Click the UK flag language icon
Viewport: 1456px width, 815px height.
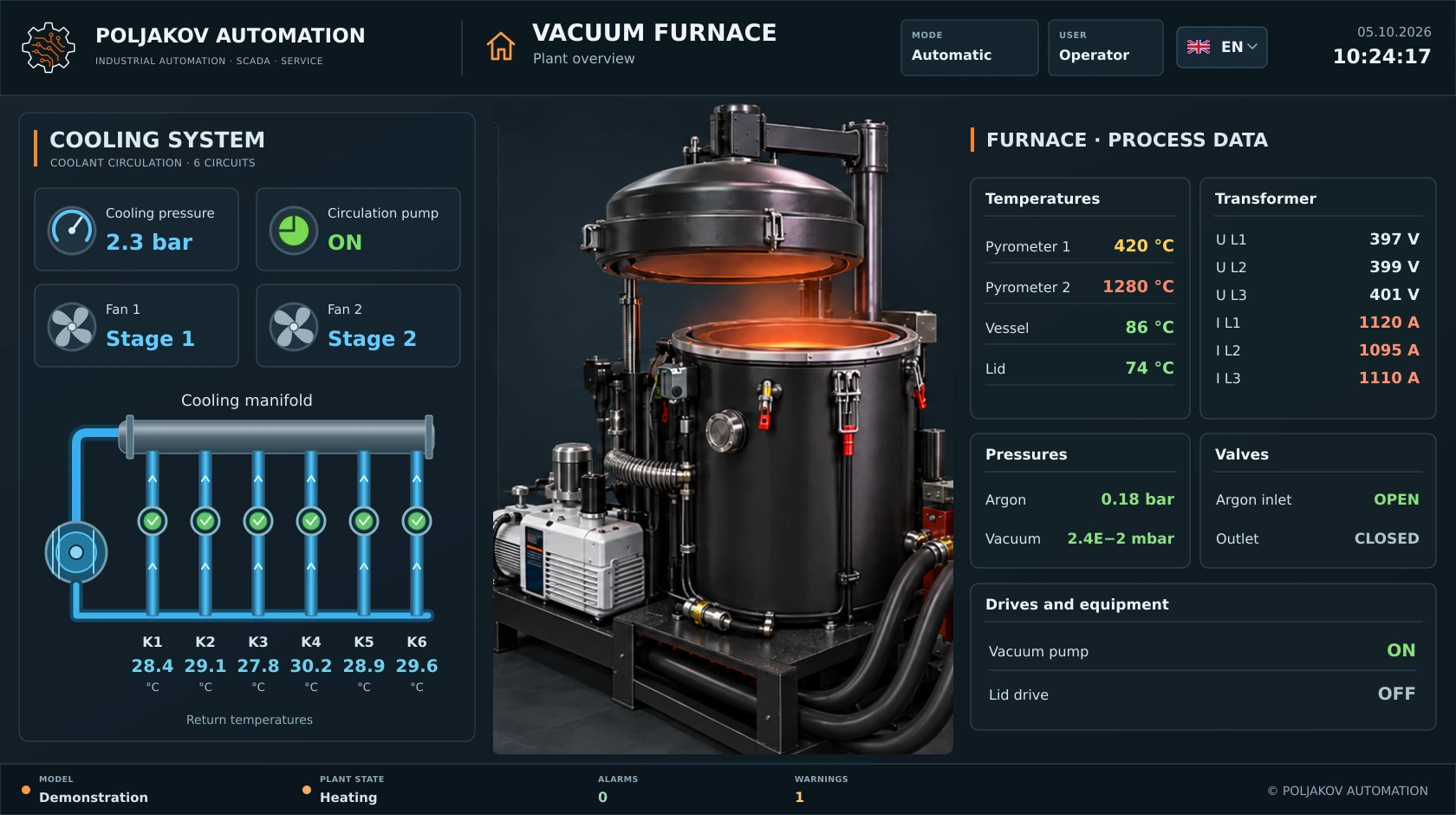click(x=1199, y=47)
